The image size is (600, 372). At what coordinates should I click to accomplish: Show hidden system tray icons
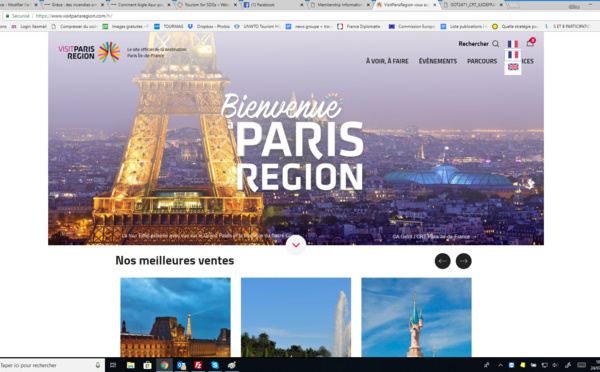point(500,365)
